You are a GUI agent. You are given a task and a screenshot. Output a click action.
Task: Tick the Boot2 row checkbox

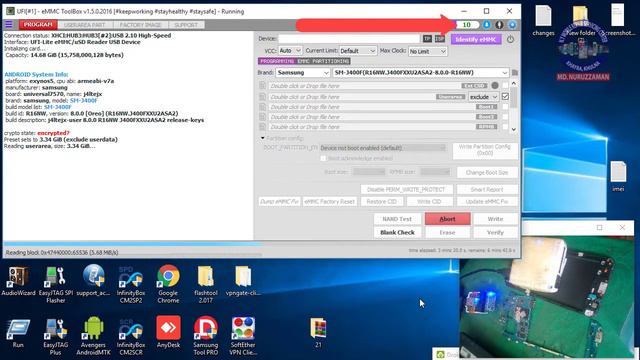pyautogui.click(x=505, y=117)
